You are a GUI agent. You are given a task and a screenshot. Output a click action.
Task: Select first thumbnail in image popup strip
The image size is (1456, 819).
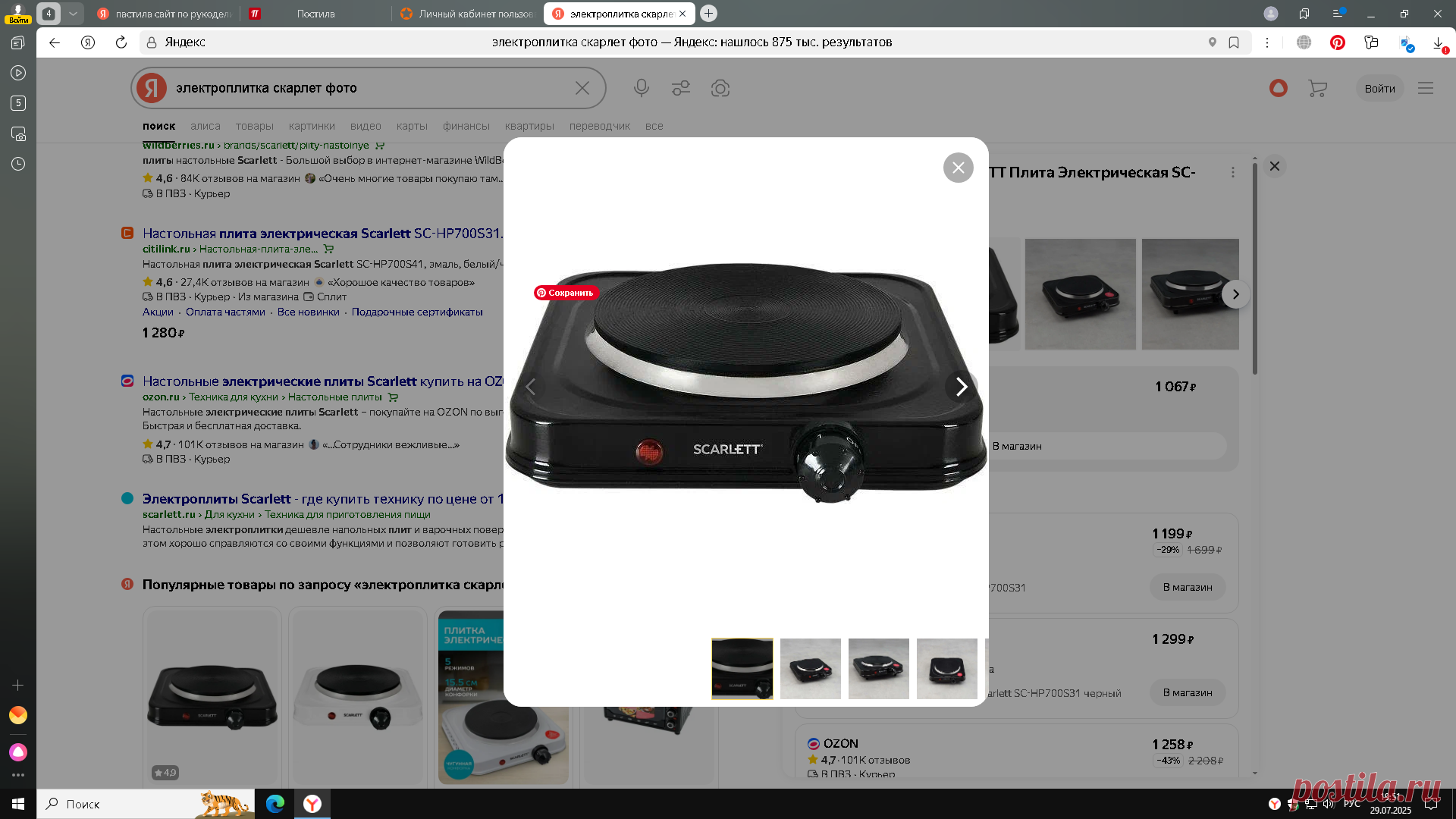(x=742, y=669)
